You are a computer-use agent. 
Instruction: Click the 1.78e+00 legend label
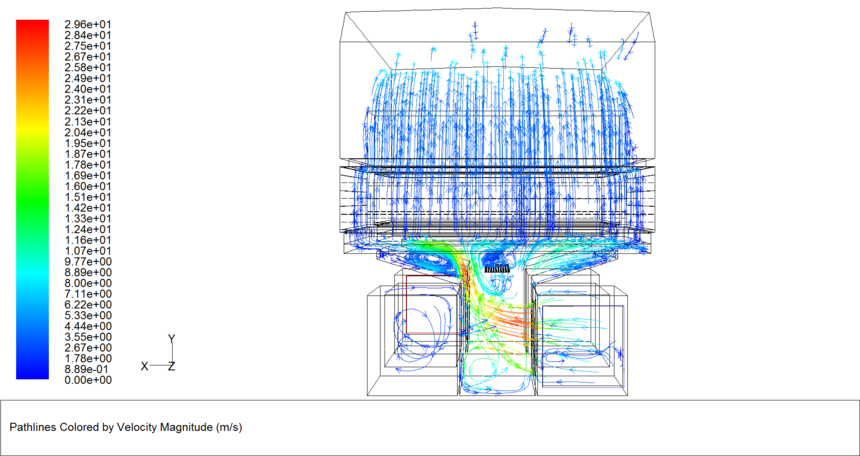(x=88, y=359)
